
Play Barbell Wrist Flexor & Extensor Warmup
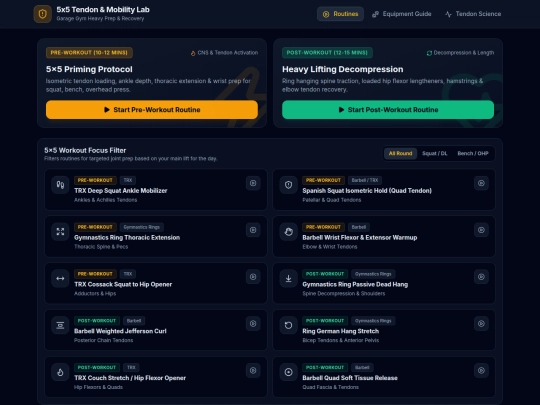click(481, 230)
